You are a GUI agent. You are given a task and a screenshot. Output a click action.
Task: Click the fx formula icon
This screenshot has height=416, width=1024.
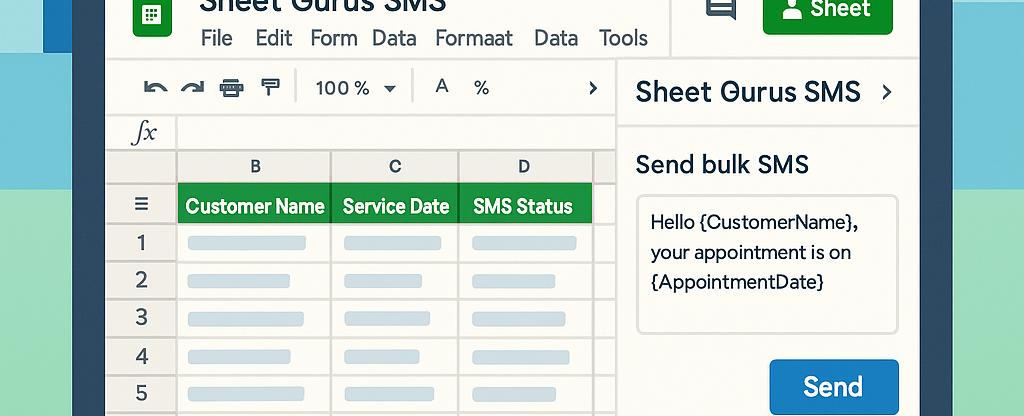tap(144, 133)
